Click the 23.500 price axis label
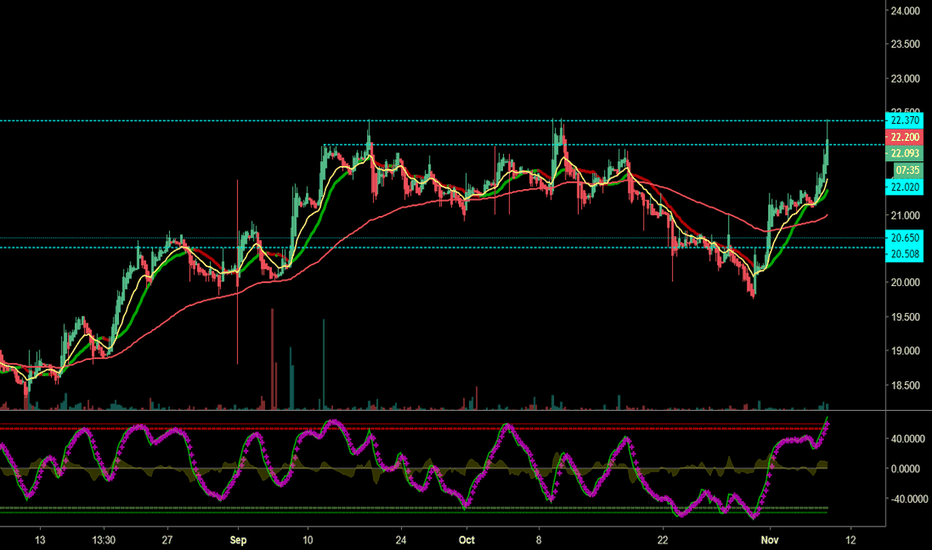The width and height of the screenshot is (932, 550). coord(905,45)
